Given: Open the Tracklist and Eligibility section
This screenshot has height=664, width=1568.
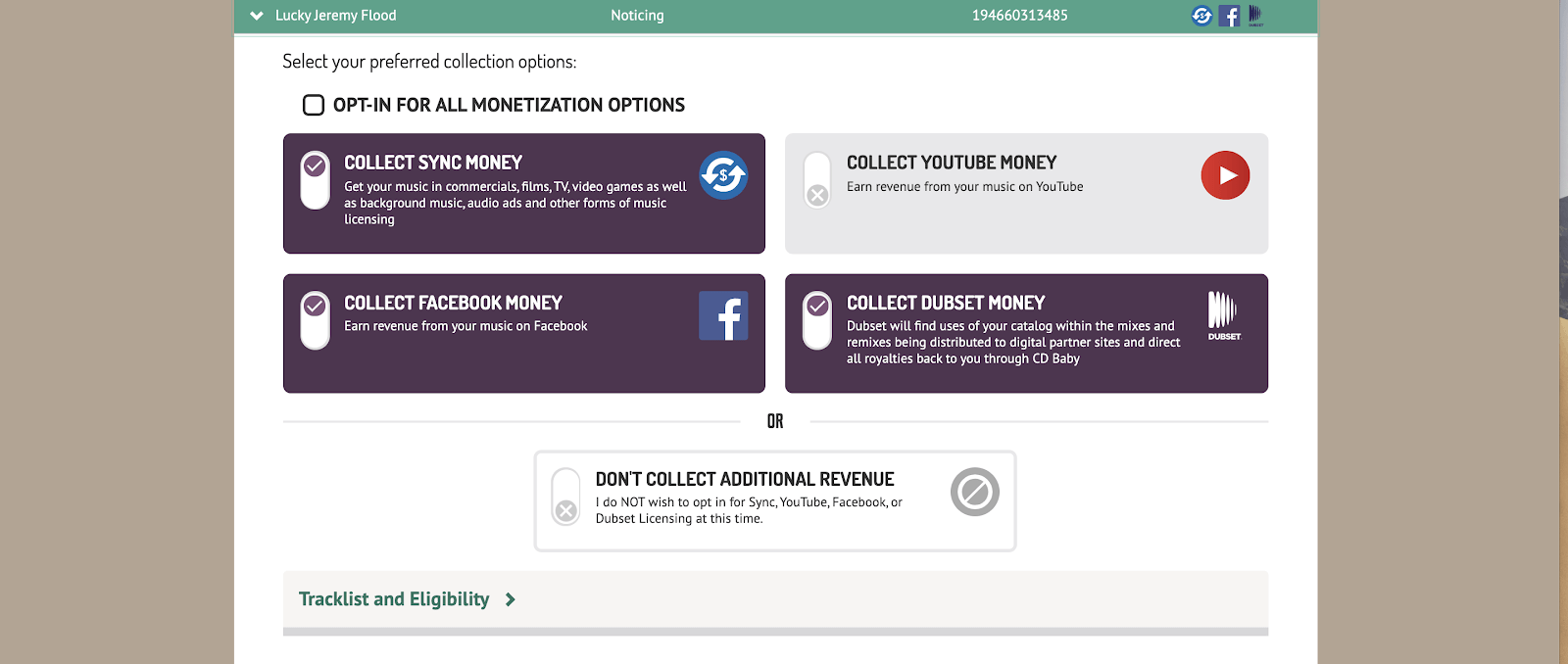Looking at the screenshot, I should click(394, 599).
